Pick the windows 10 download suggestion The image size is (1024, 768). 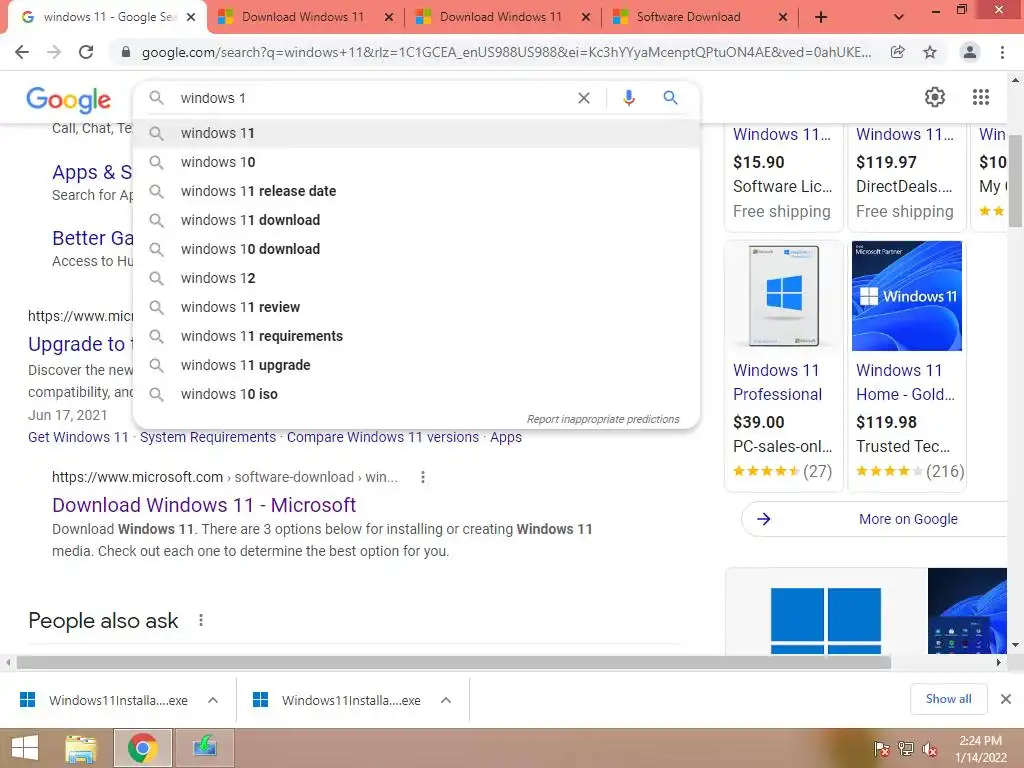(417, 249)
